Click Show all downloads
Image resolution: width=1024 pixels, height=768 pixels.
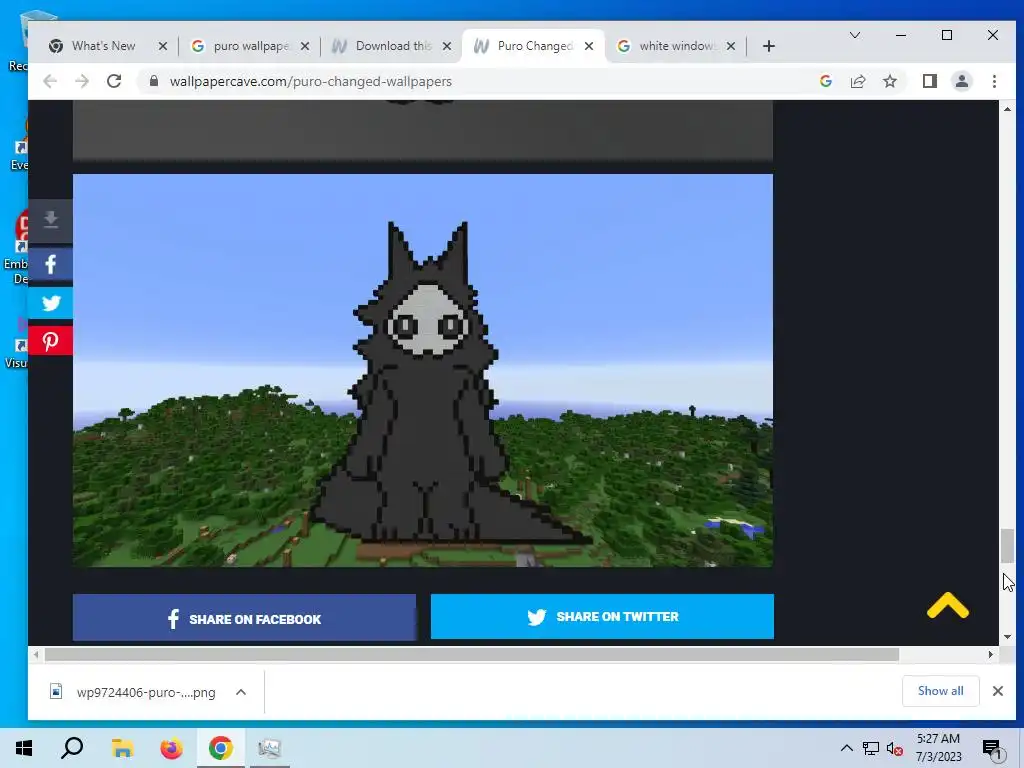(x=940, y=691)
